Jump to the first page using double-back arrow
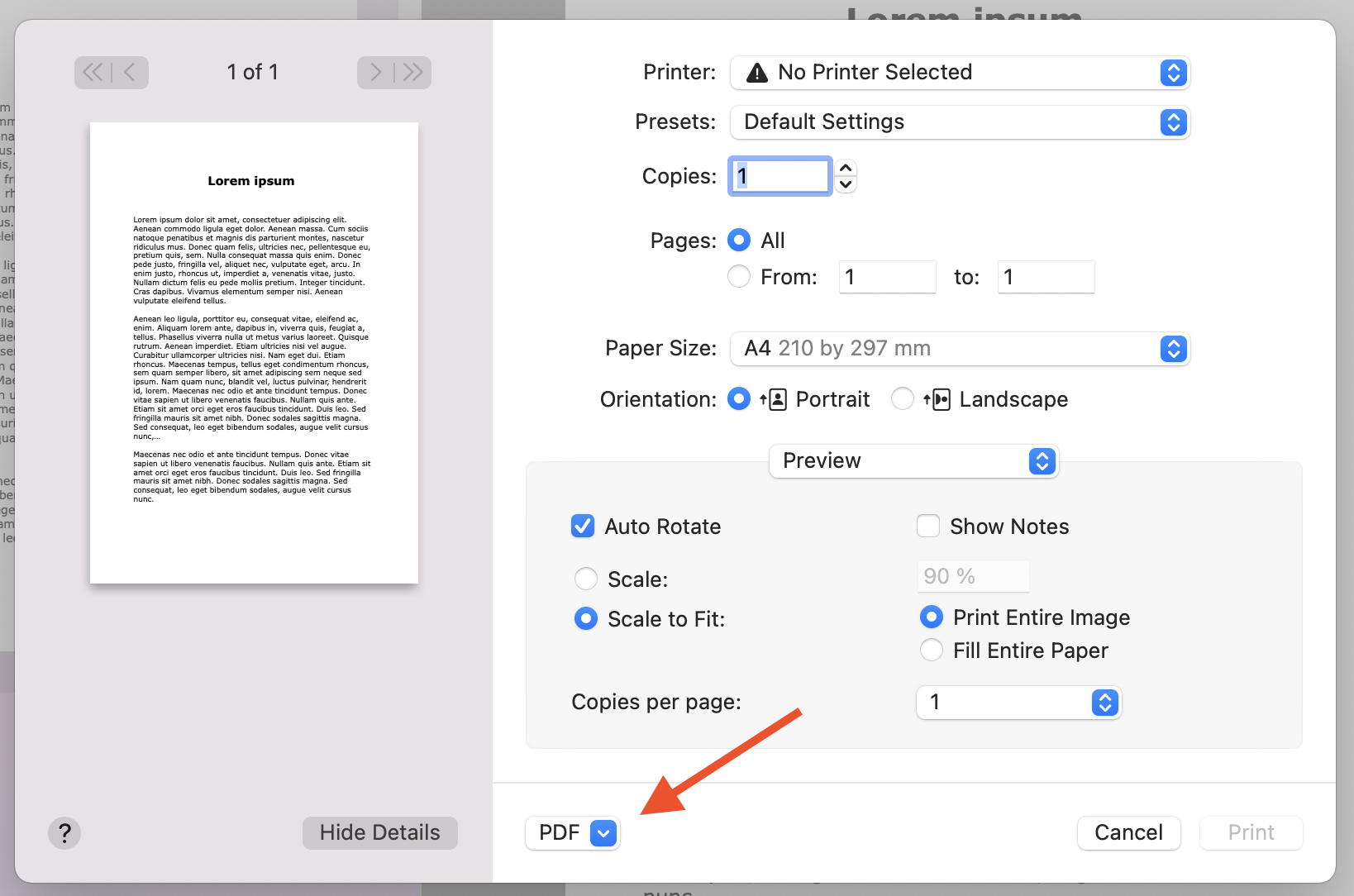 (x=93, y=73)
